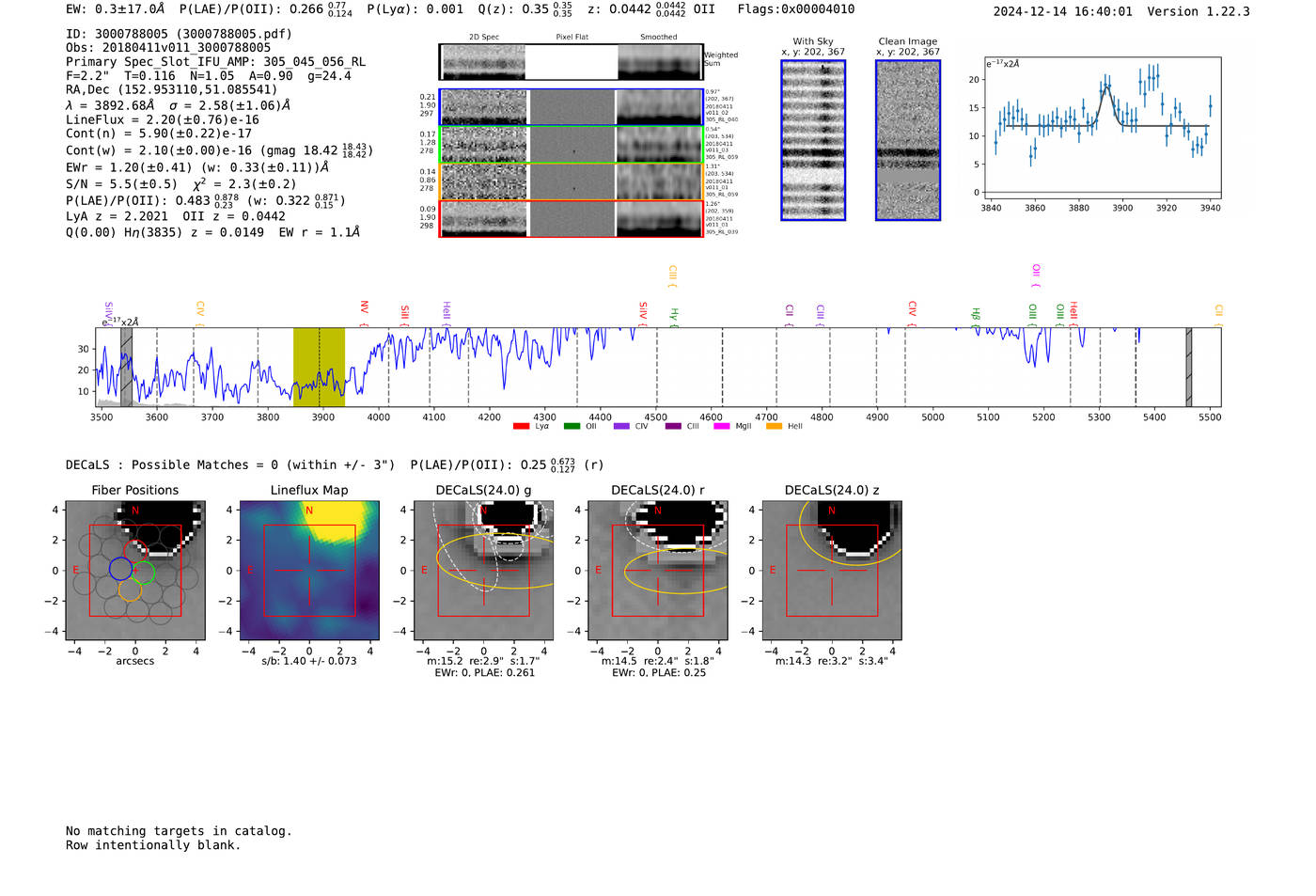Select the orange fiber circle in Fiber Positions
The image size is (1316, 896).
(131, 589)
